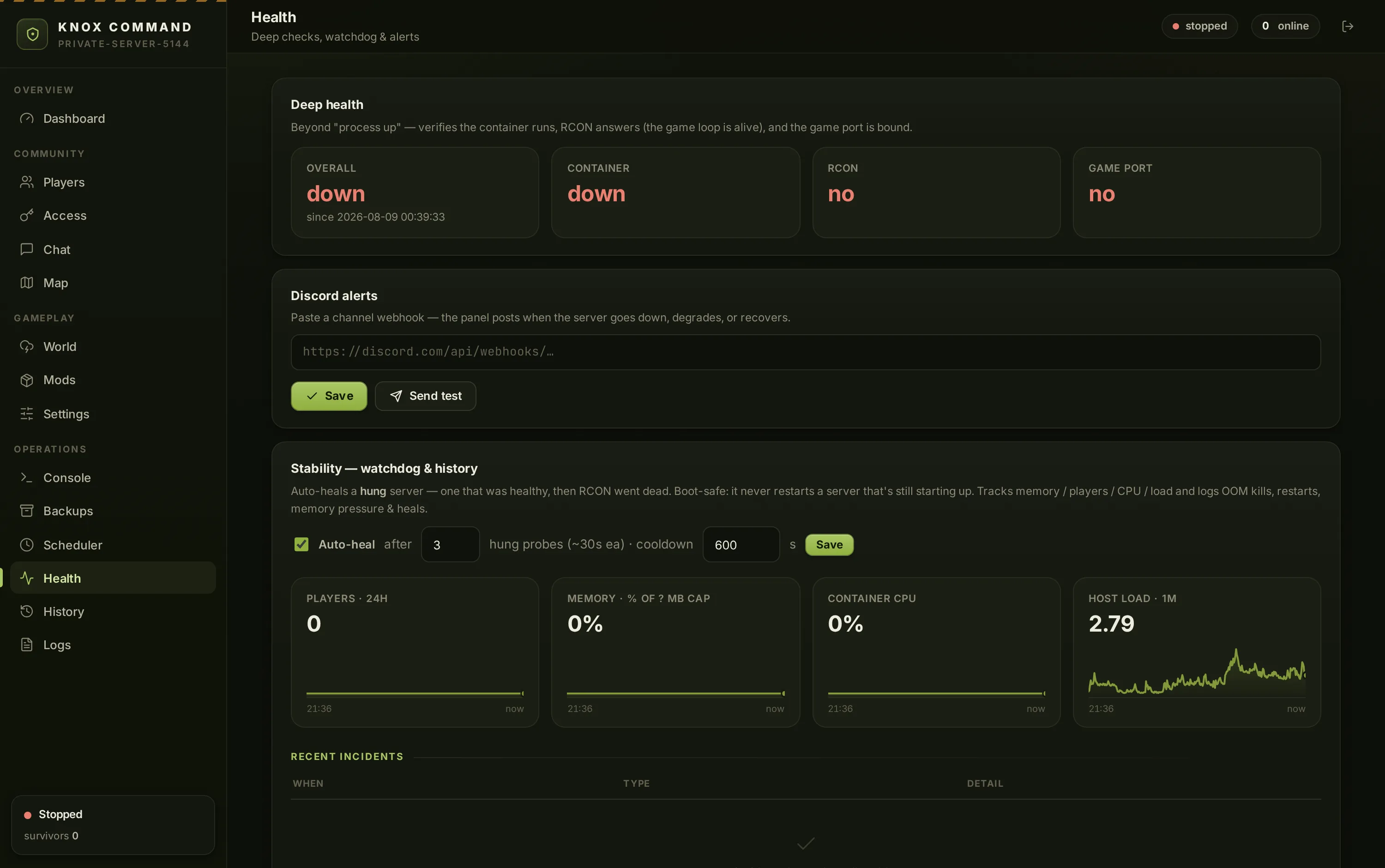Open the Scheduler label
The height and width of the screenshot is (868, 1385).
[x=72, y=544]
